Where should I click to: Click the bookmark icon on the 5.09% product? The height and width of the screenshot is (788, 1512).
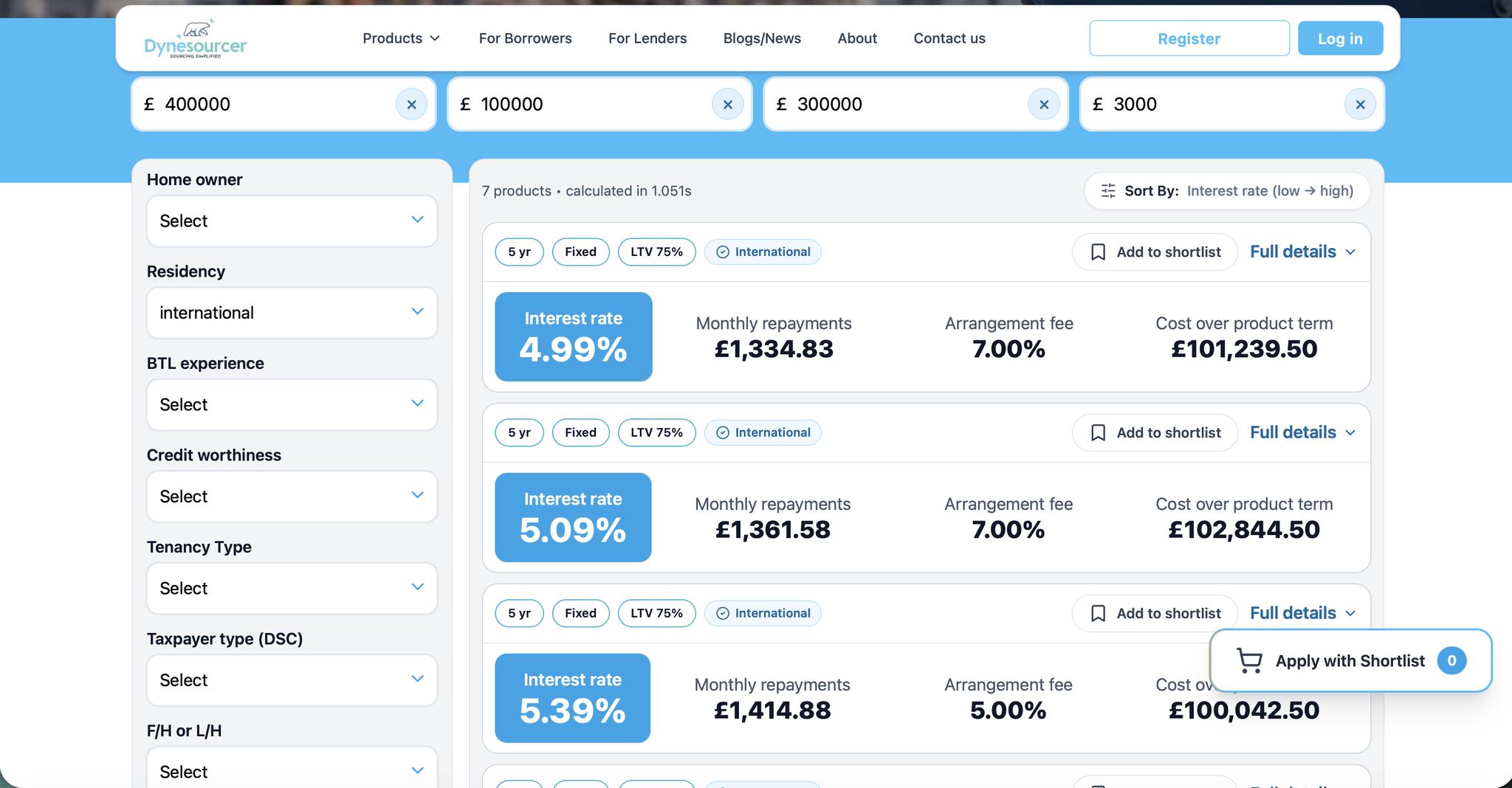pos(1098,433)
